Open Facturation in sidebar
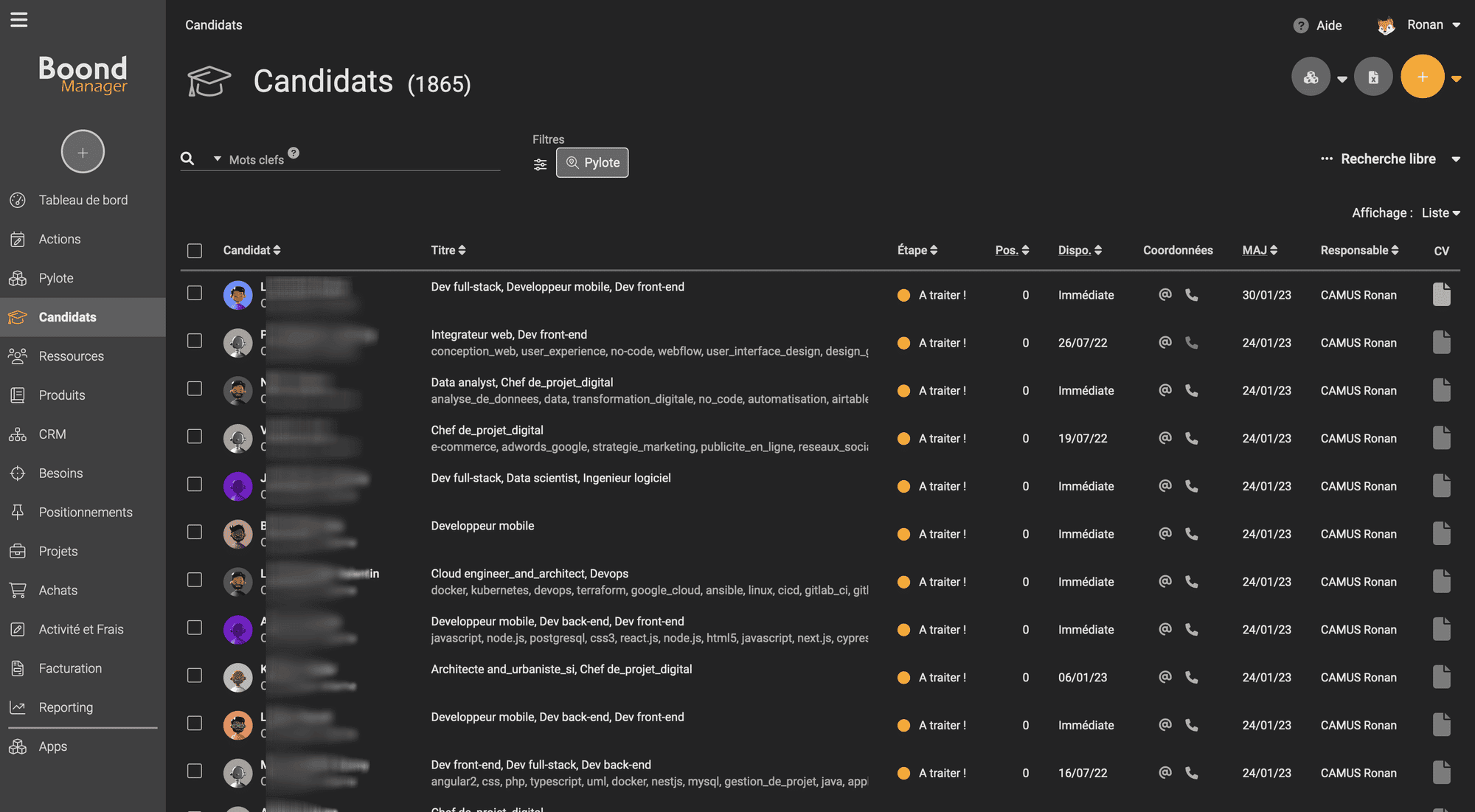 click(x=83, y=668)
